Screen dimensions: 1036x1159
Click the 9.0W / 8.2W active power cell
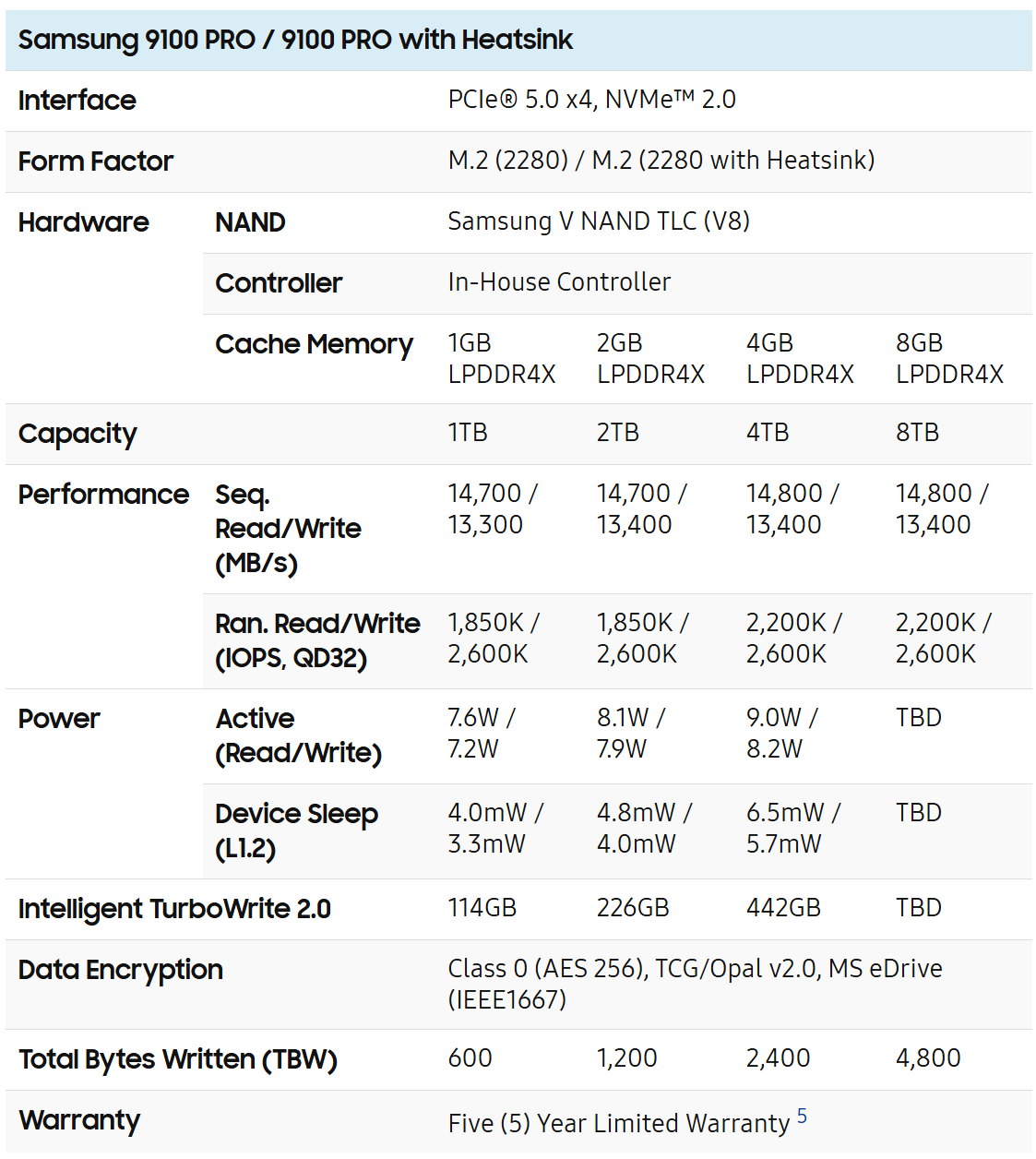(x=781, y=734)
